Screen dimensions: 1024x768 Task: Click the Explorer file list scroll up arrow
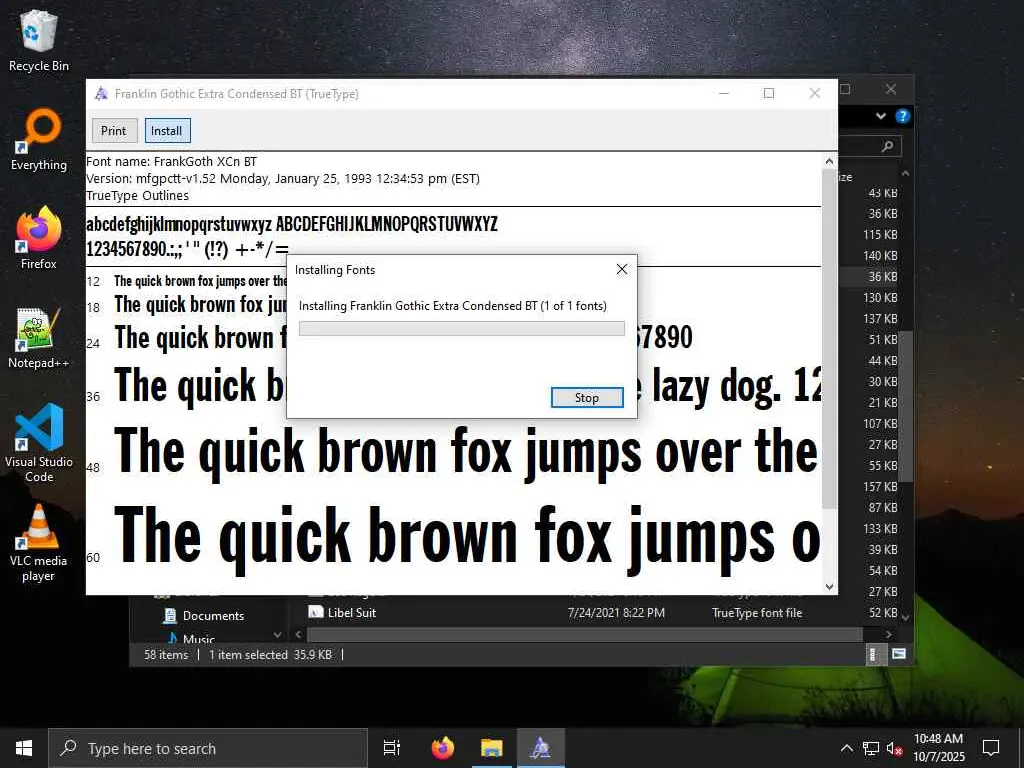point(905,173)
